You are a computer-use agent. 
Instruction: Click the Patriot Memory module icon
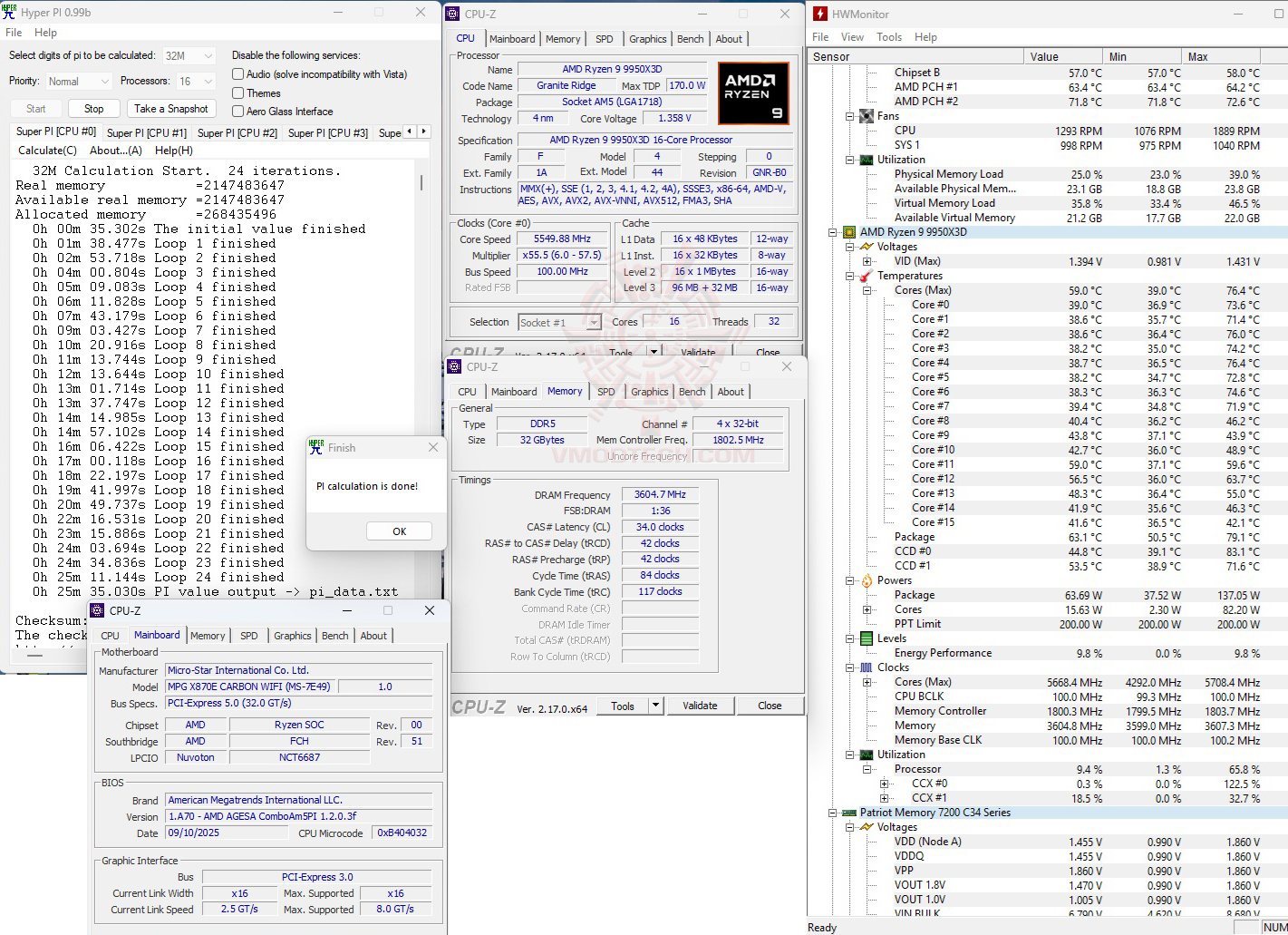point(849,813)
